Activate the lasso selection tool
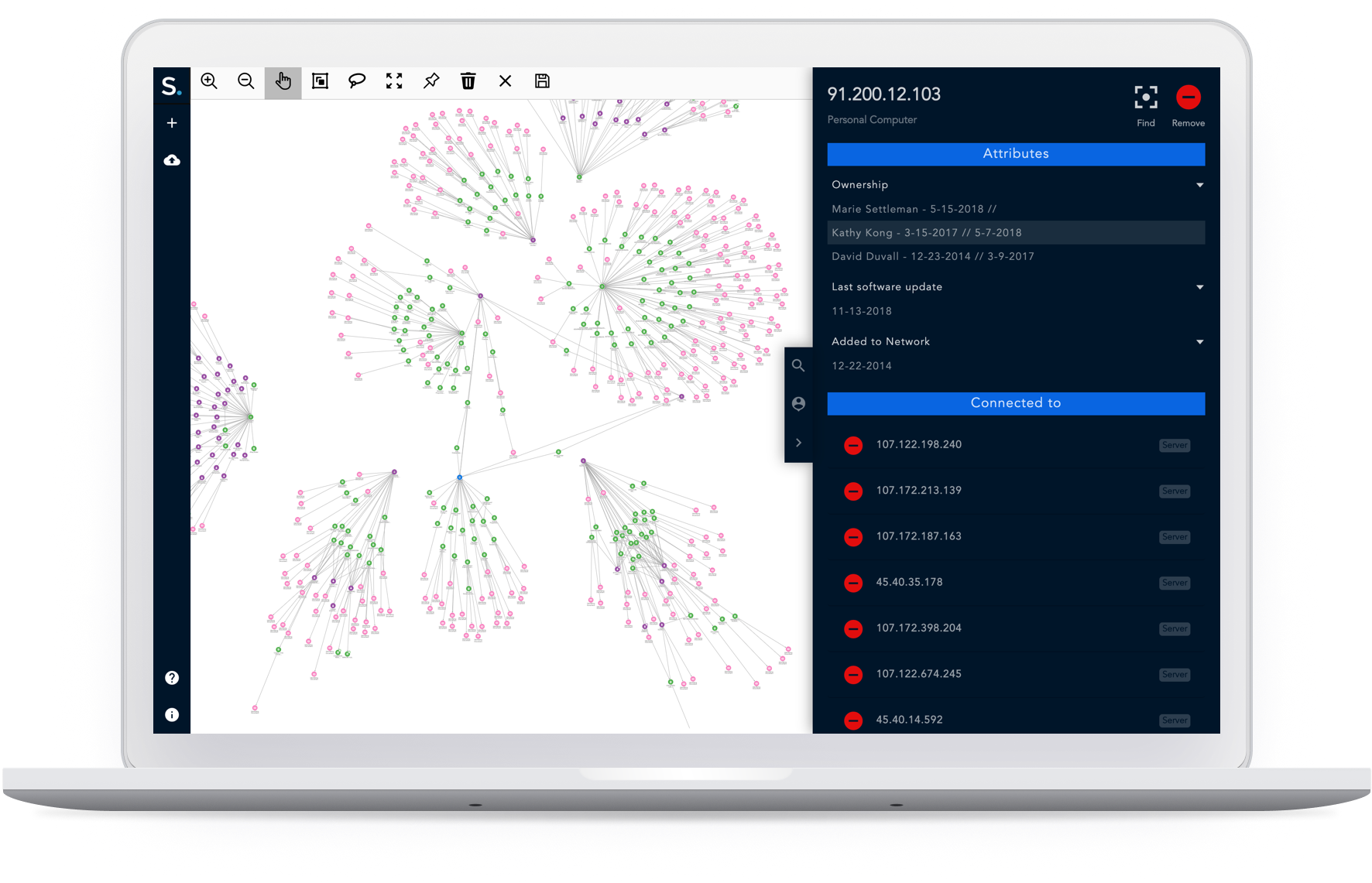 pyautogui.click(x=357, y=81)
